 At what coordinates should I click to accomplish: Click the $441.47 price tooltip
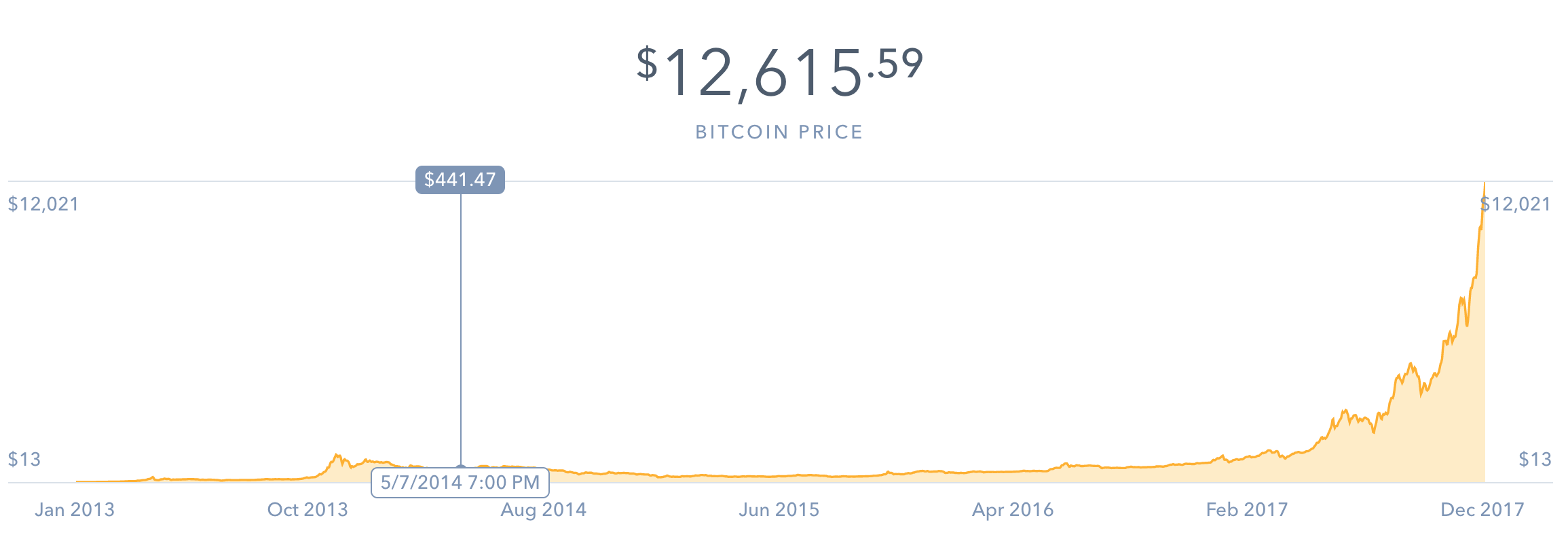[460, 180]
